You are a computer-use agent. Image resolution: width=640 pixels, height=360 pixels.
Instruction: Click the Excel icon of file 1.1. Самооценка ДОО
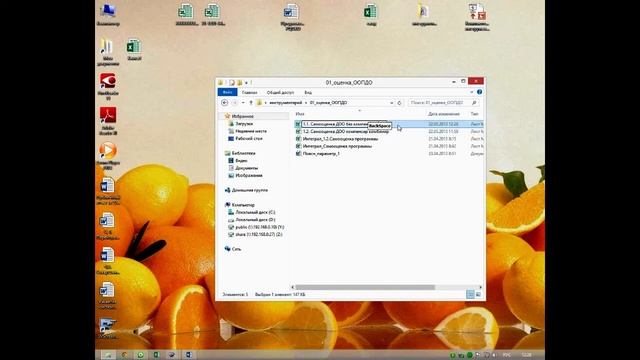pos(298,124)
